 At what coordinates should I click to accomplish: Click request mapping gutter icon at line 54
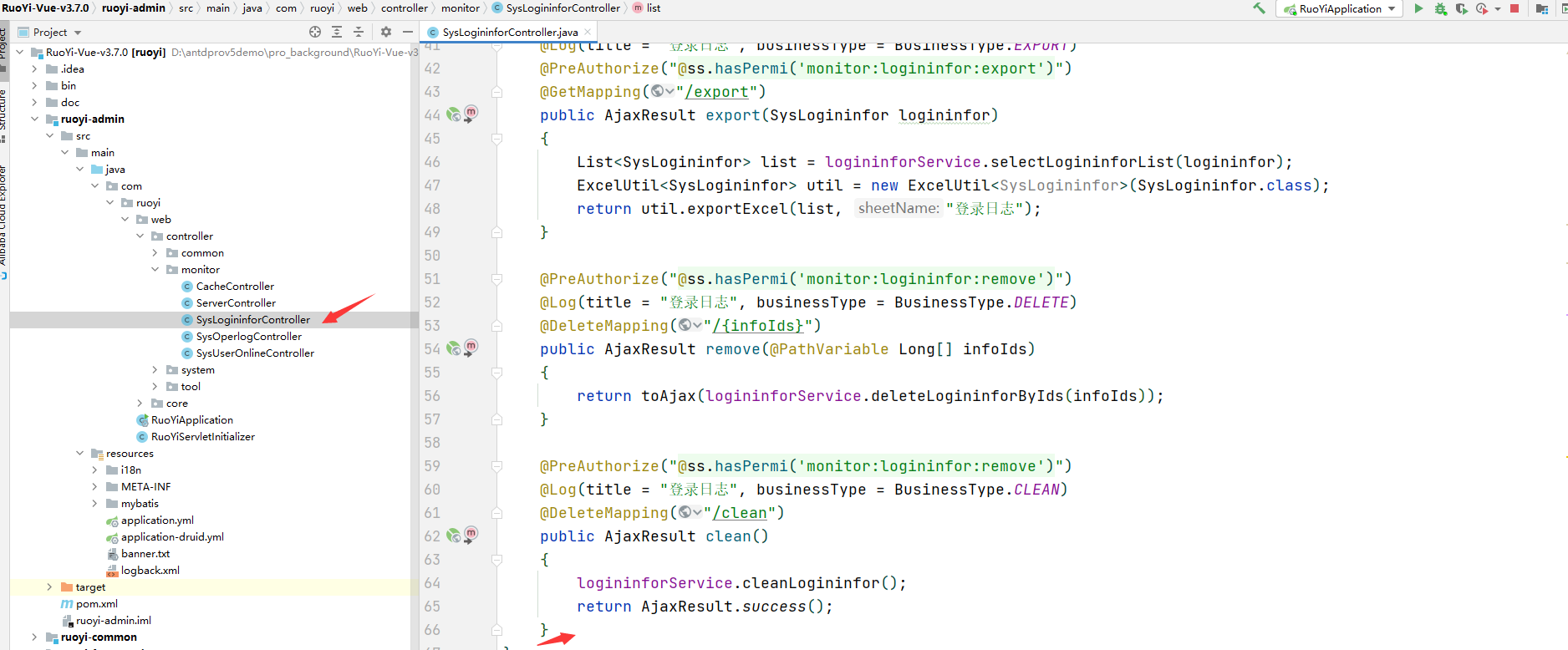point(453,348)
